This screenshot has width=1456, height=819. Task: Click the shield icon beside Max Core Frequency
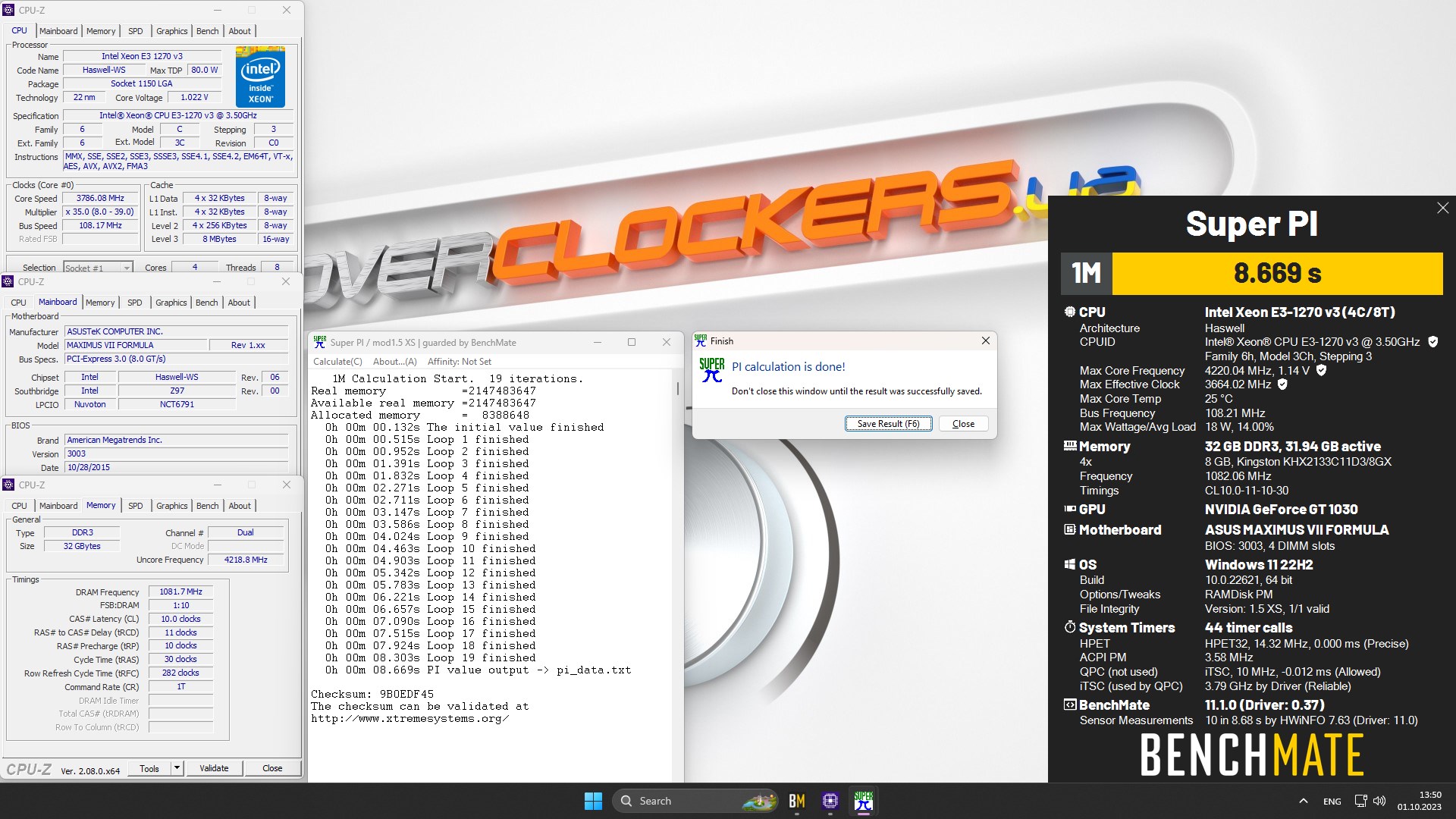(1321, 370)
